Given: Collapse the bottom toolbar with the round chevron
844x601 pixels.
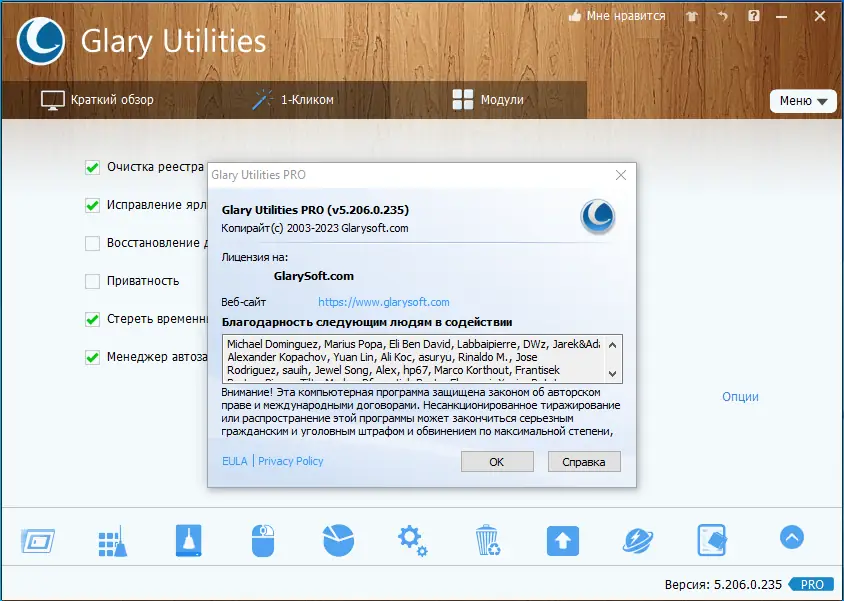Looking at the screenshot, I should point(792,537).
